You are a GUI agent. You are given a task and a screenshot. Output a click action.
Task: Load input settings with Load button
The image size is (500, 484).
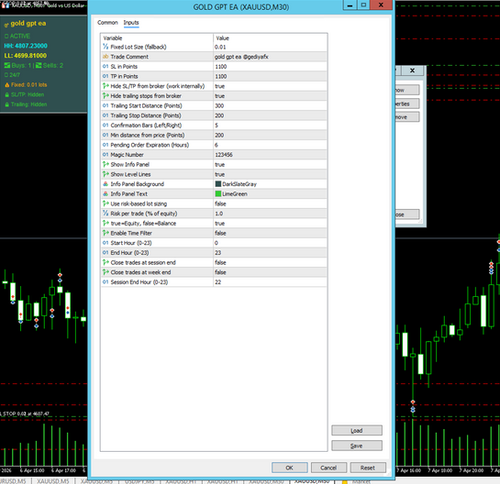[x=357, y=430]
